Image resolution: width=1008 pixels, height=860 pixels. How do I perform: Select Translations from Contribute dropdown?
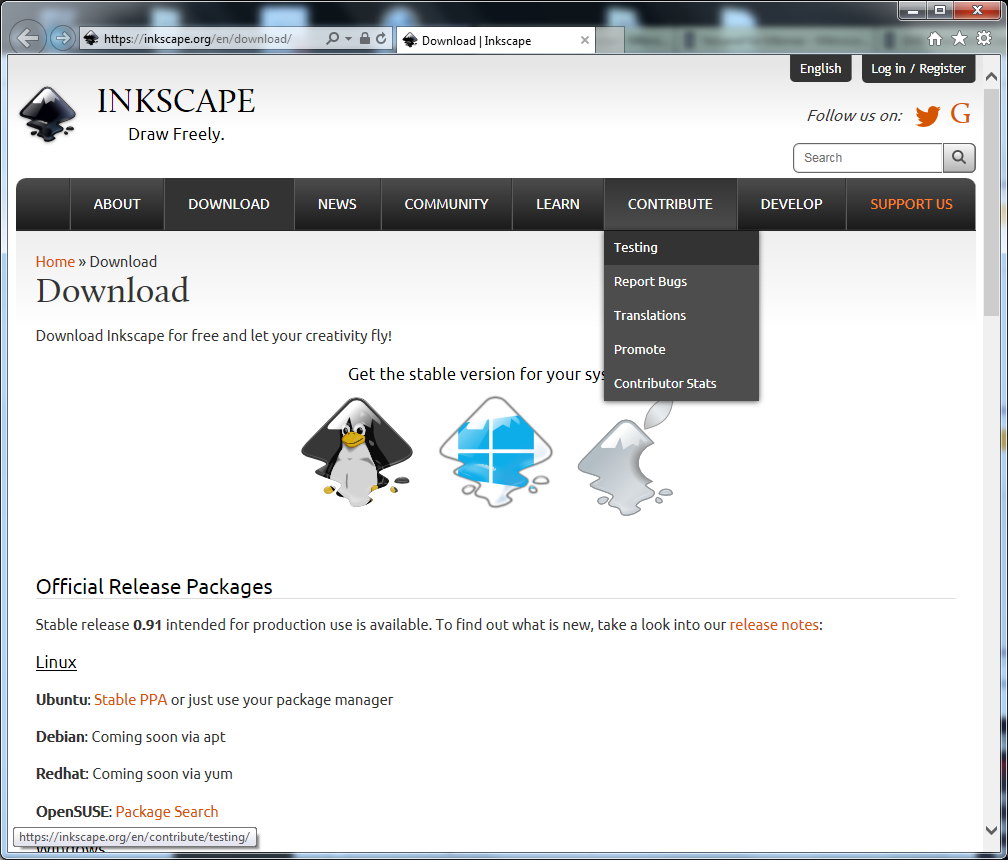pos(681,316)
